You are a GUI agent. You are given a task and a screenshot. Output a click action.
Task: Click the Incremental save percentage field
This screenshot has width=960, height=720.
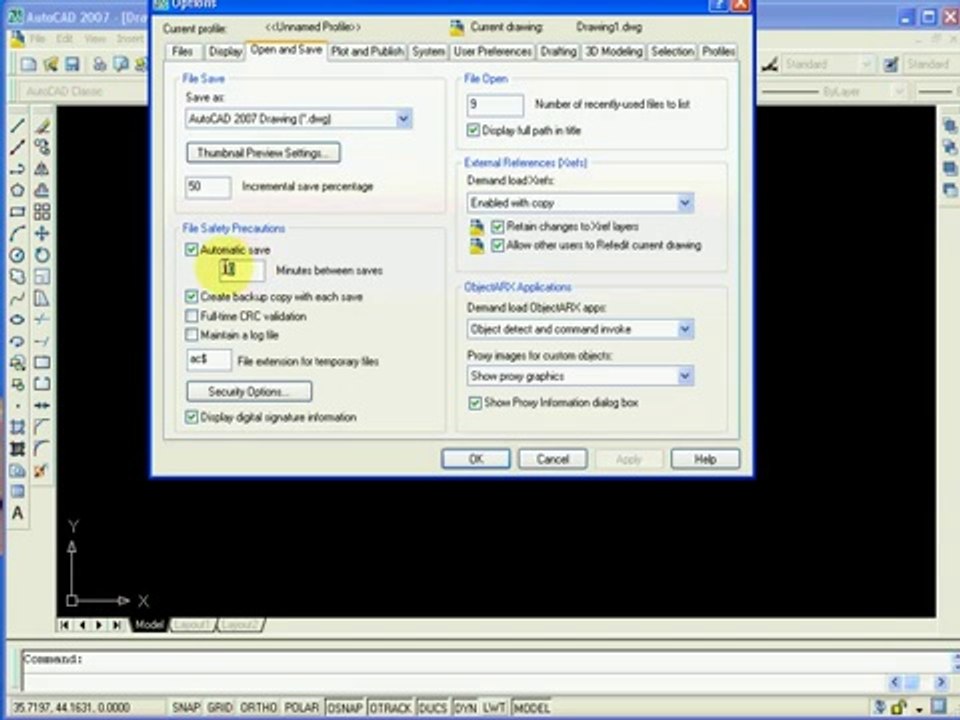tap(208, 187)
